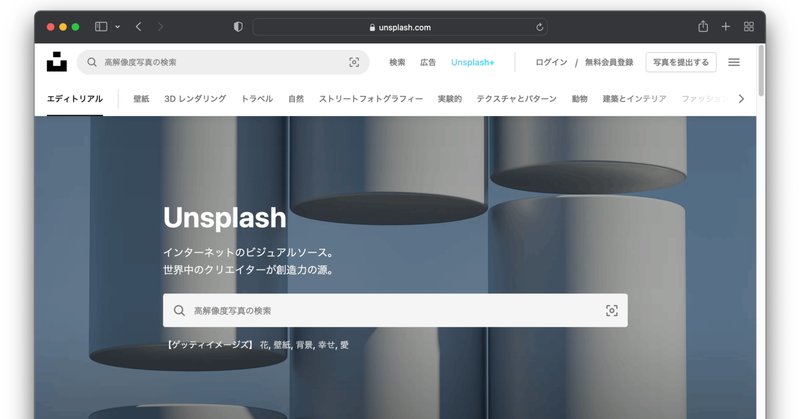Click the Unsplash logo icon

[57, 62]
